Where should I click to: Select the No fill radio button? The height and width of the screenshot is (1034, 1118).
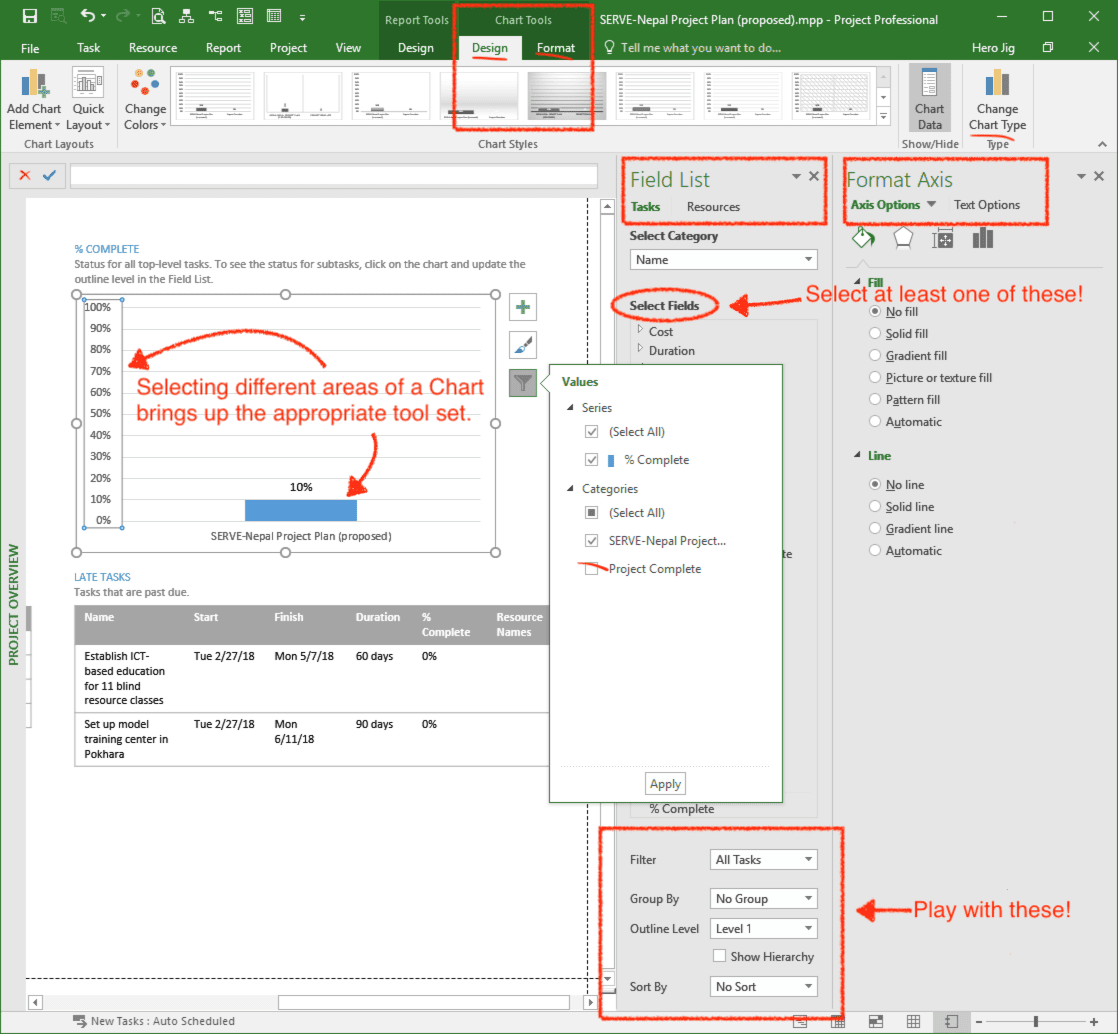875,312
